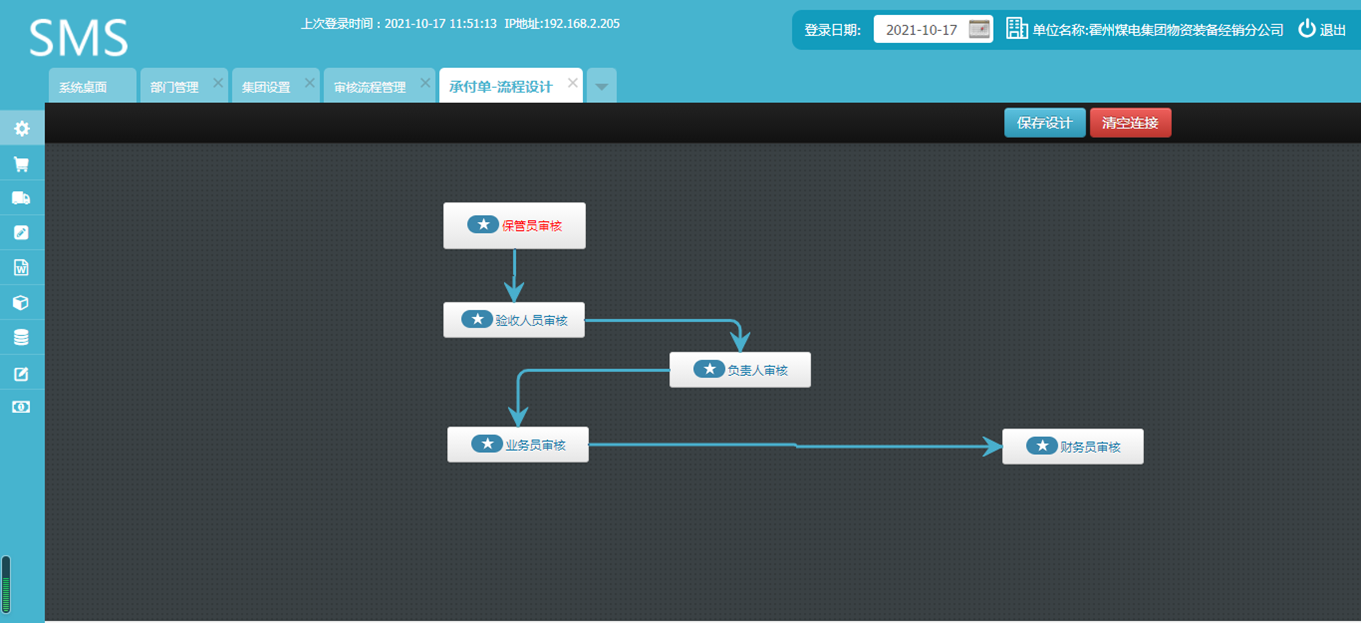Click the money banknote sidebar icon
The height and width of the screenshot is (623, 1361).
tap(21, 407)
